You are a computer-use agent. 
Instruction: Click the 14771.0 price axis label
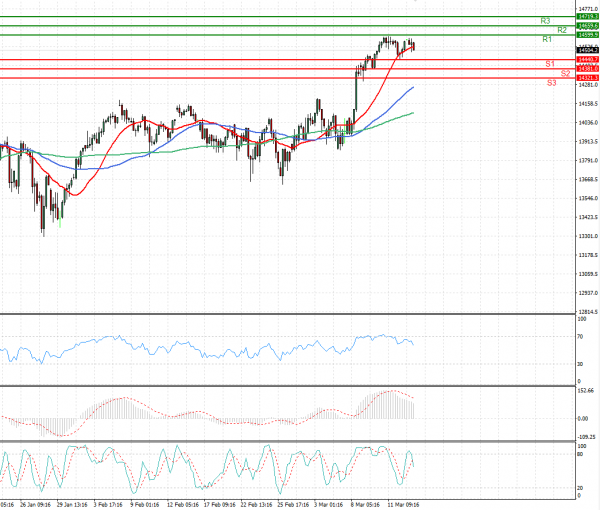(588, 8)
